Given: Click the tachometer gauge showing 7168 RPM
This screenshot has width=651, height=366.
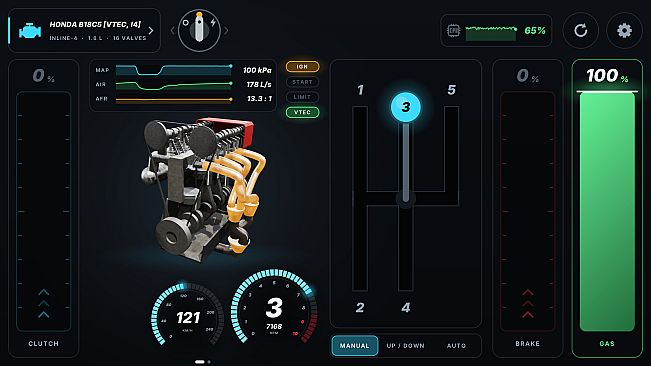Looking at the screenshot, I should [274, 307].
